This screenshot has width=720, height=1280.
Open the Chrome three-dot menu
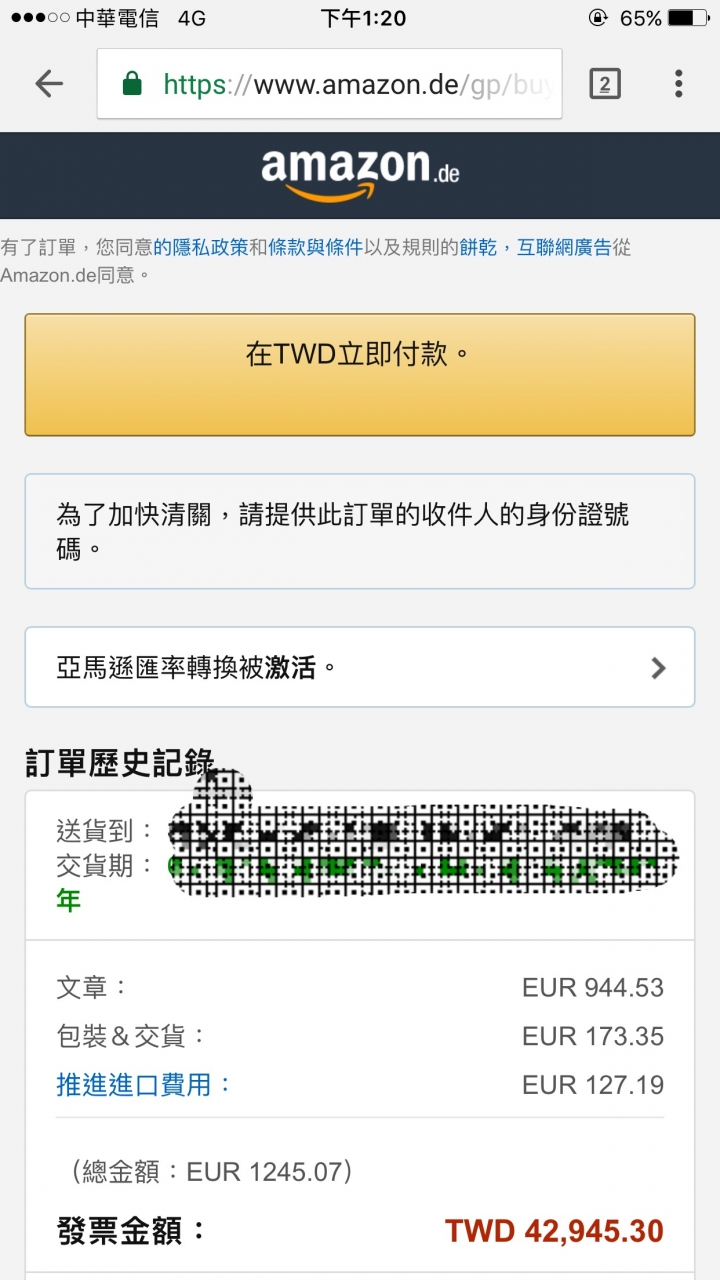coord(678,84)
